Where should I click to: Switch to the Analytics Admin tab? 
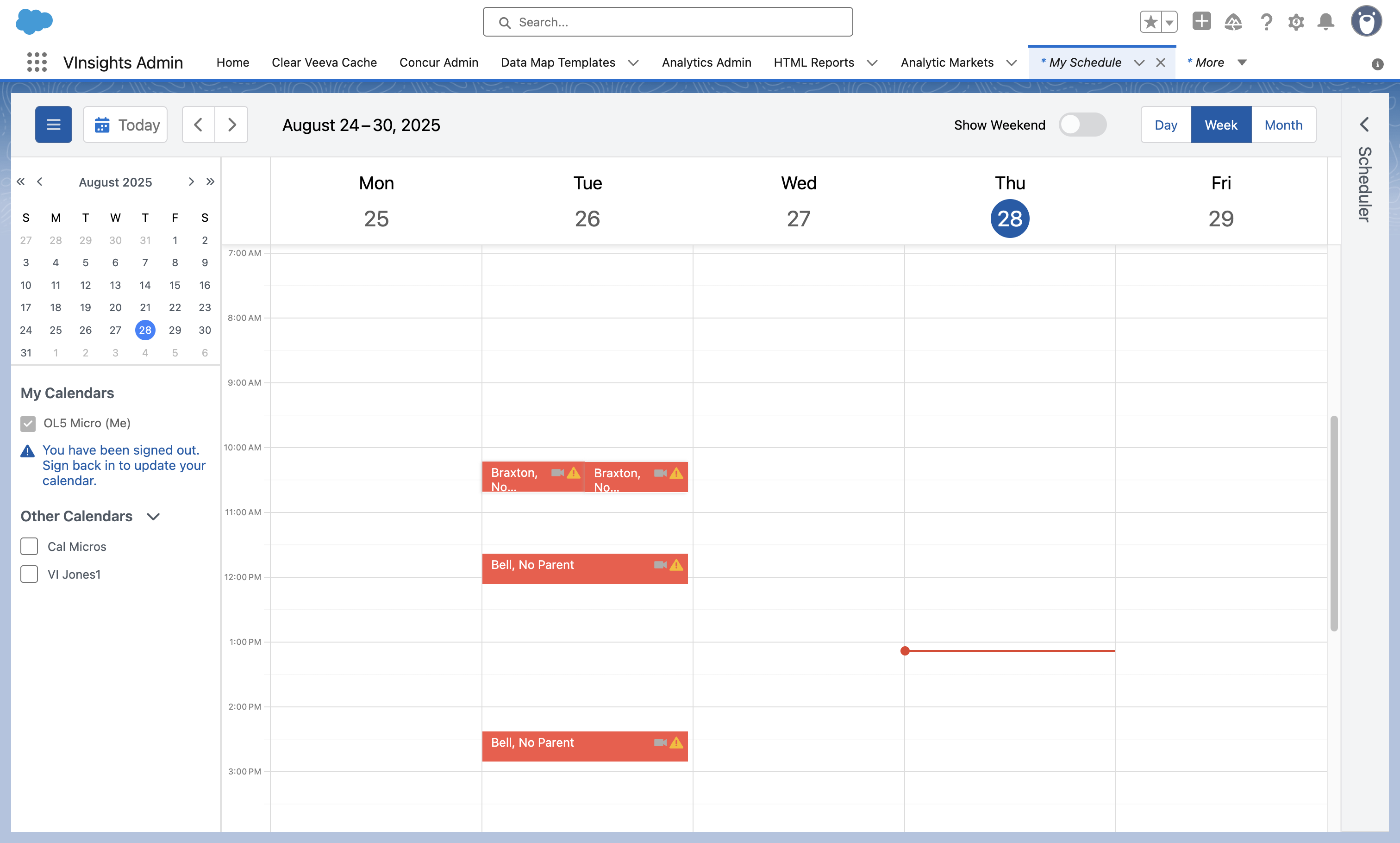(706, 62)
